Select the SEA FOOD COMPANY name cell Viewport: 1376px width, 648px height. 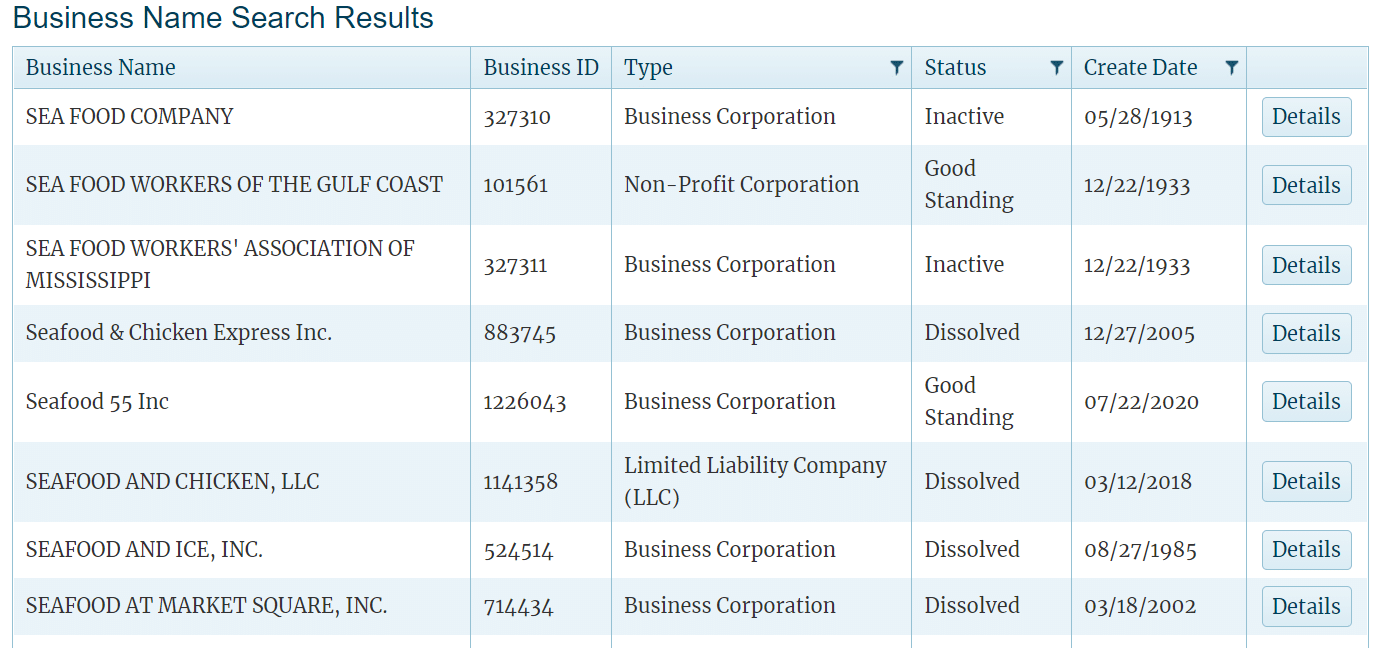(129, 117)
